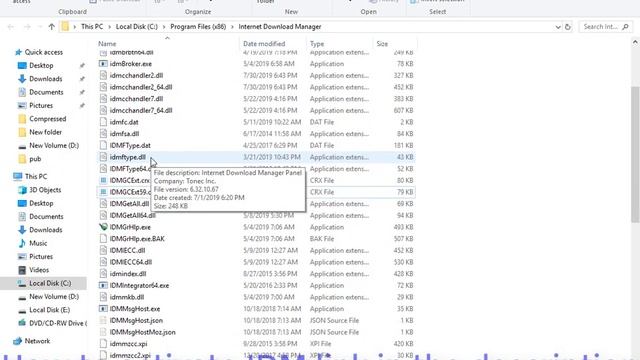This screenshot has height=360, width=640.
Task: Select Program Files (x86) breadcrumb
Action: click(x=198, y=27)
